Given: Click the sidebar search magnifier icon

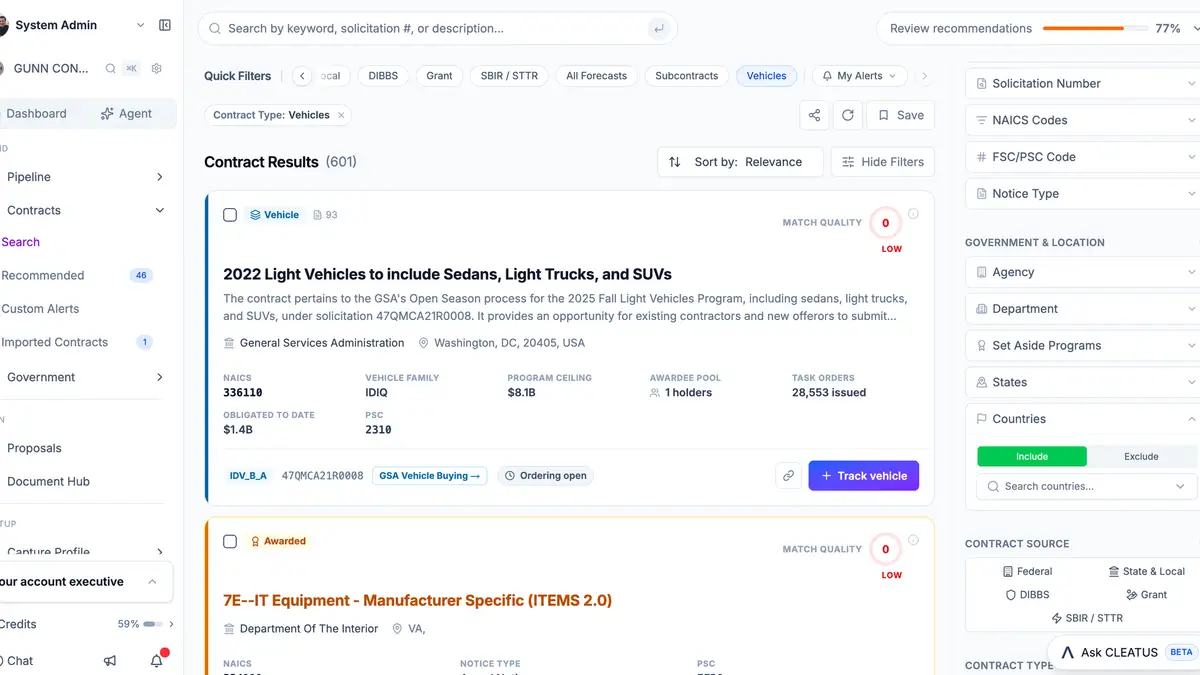Looking at the screenshot, I should (x=111, y=69).
